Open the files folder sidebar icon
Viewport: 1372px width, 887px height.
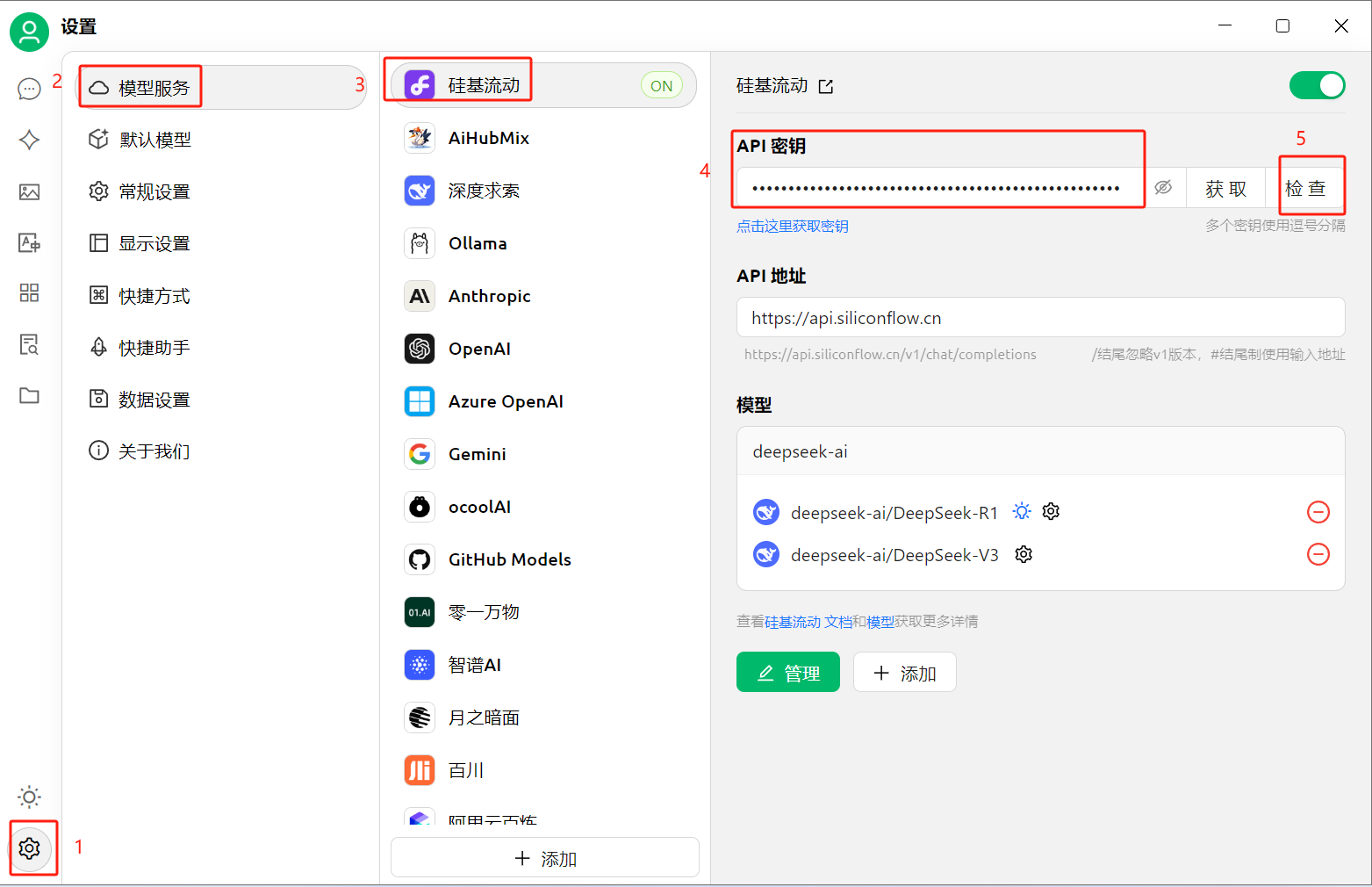[29, 395]
